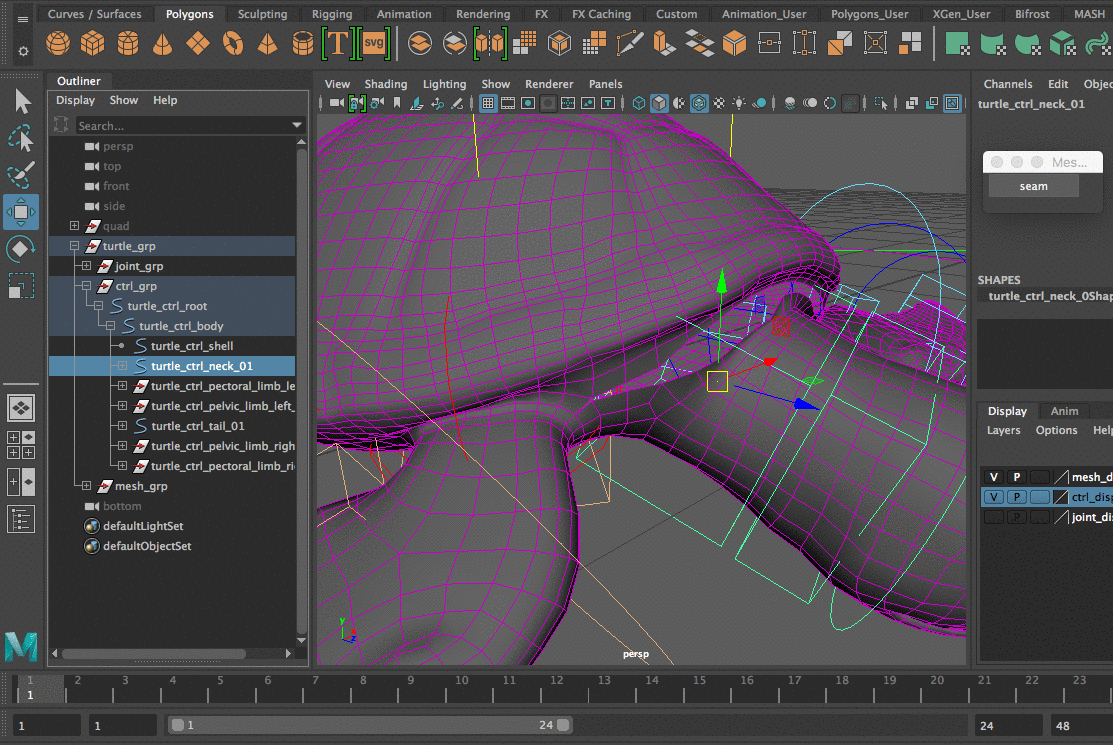The width and height of the screenshot is (1113, 745).
Task: Click the SVG import shelf icon
Action: (374, 43)
